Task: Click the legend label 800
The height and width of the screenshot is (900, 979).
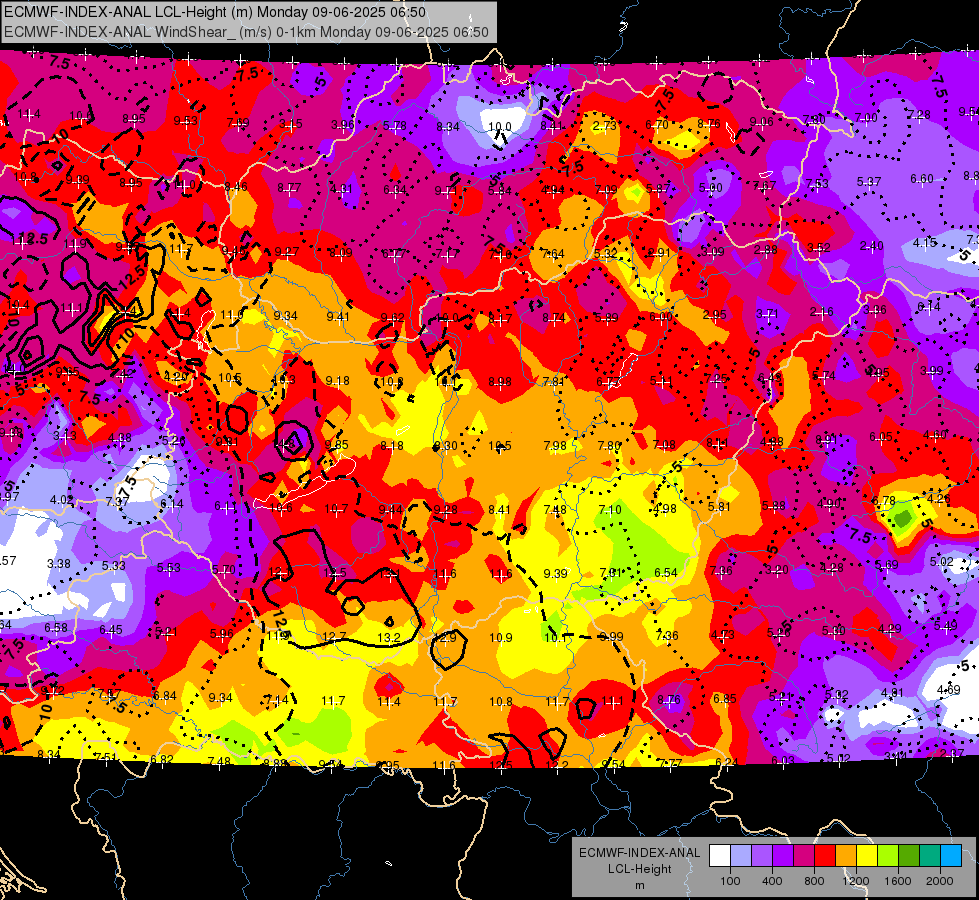Action: (x=814, y=881)
